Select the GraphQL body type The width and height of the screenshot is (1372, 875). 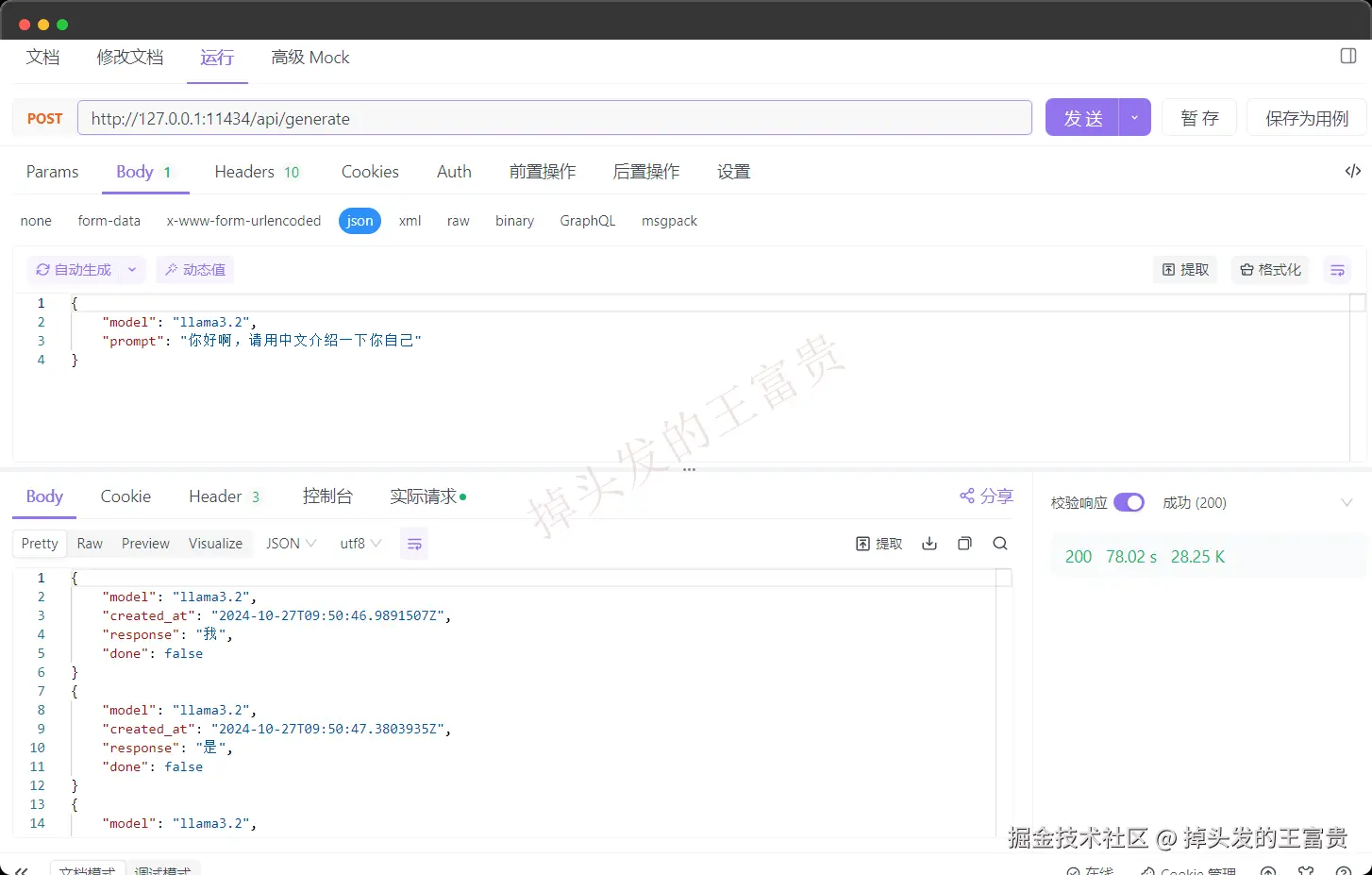click(587, 221)
